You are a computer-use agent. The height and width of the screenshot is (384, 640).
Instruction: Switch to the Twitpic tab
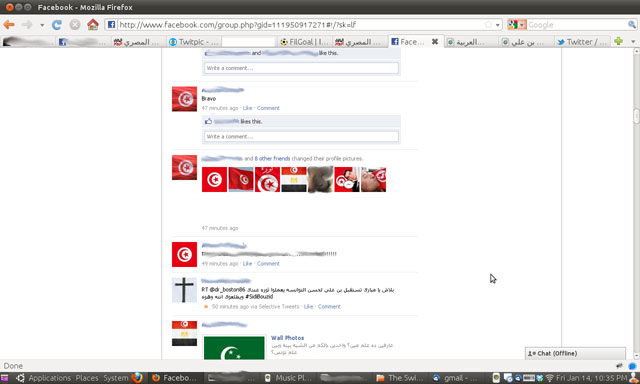point(193,42)
